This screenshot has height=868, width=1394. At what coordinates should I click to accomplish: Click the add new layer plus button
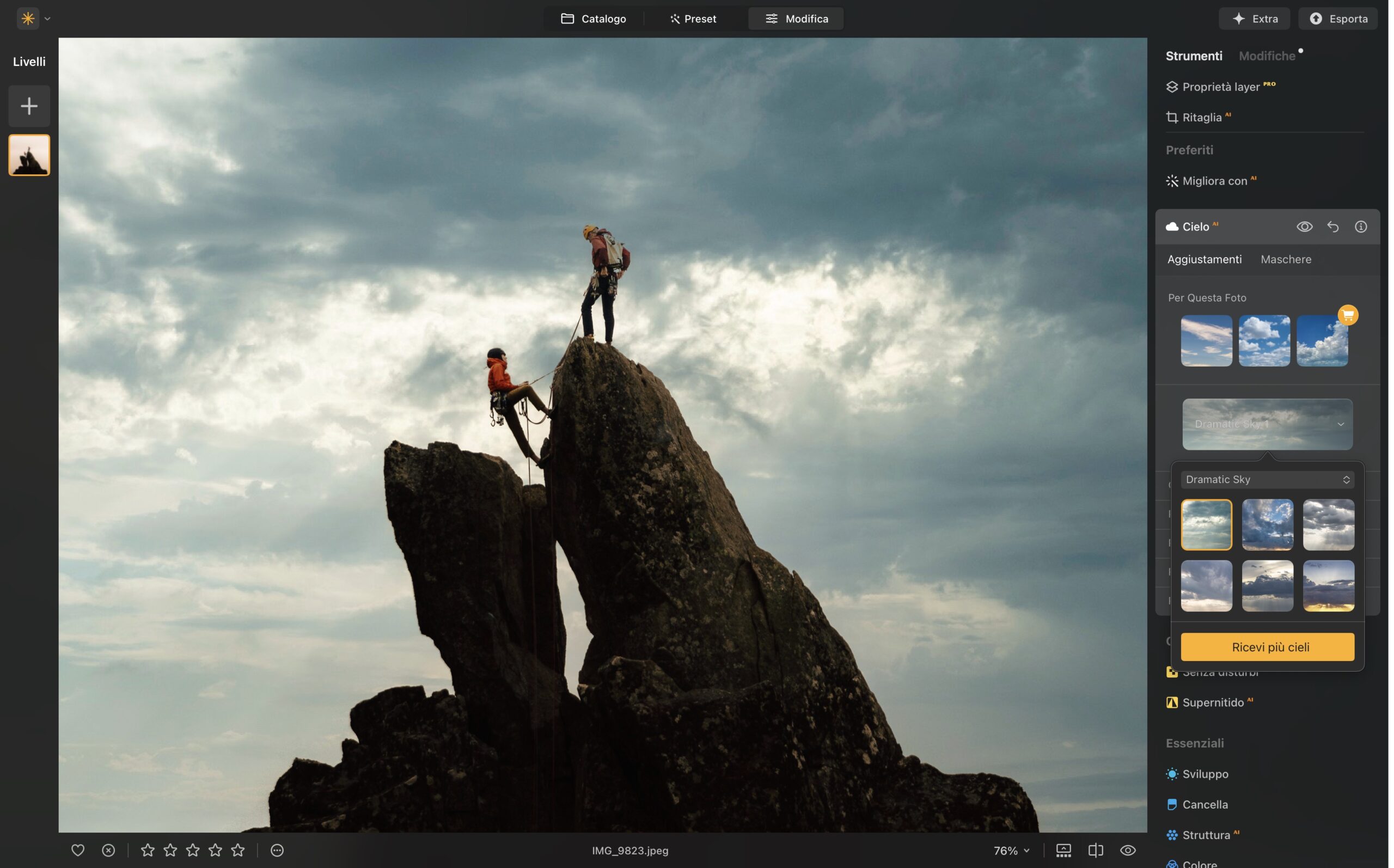29,106
